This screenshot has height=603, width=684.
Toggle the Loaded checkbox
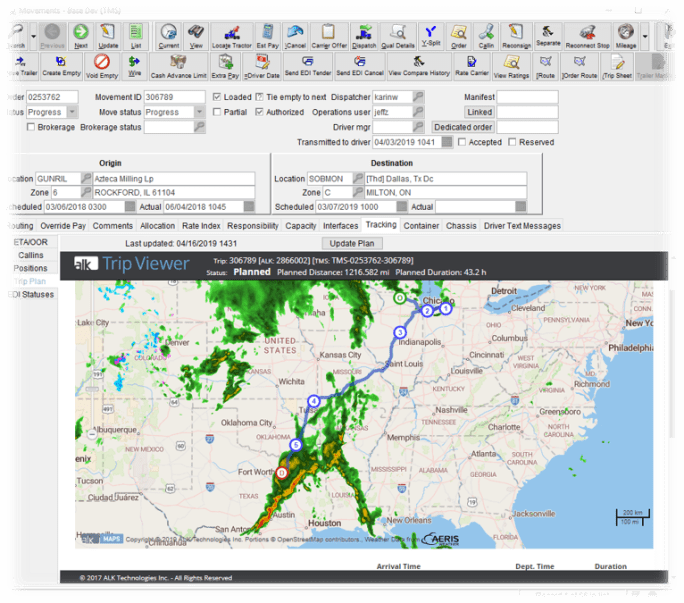tap(217, 97)
